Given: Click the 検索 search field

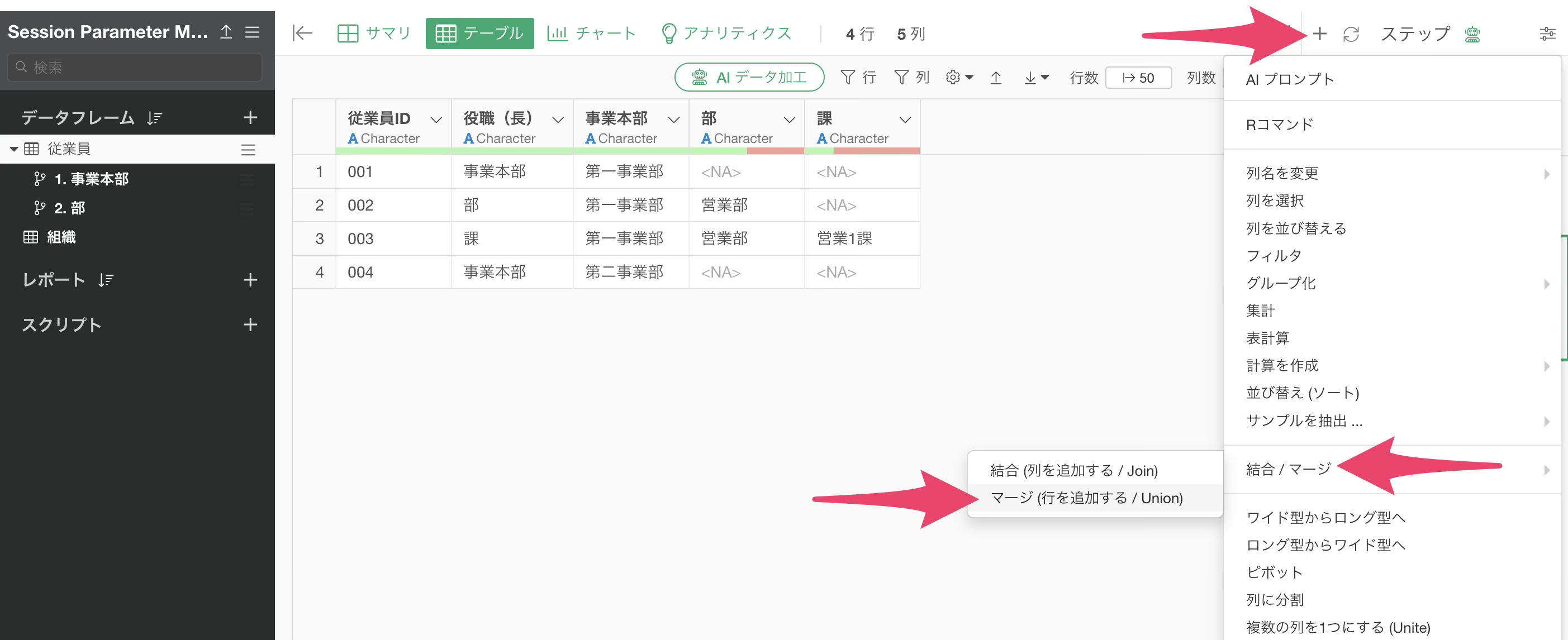Looking at the screenshot, I should click(135, 67).
